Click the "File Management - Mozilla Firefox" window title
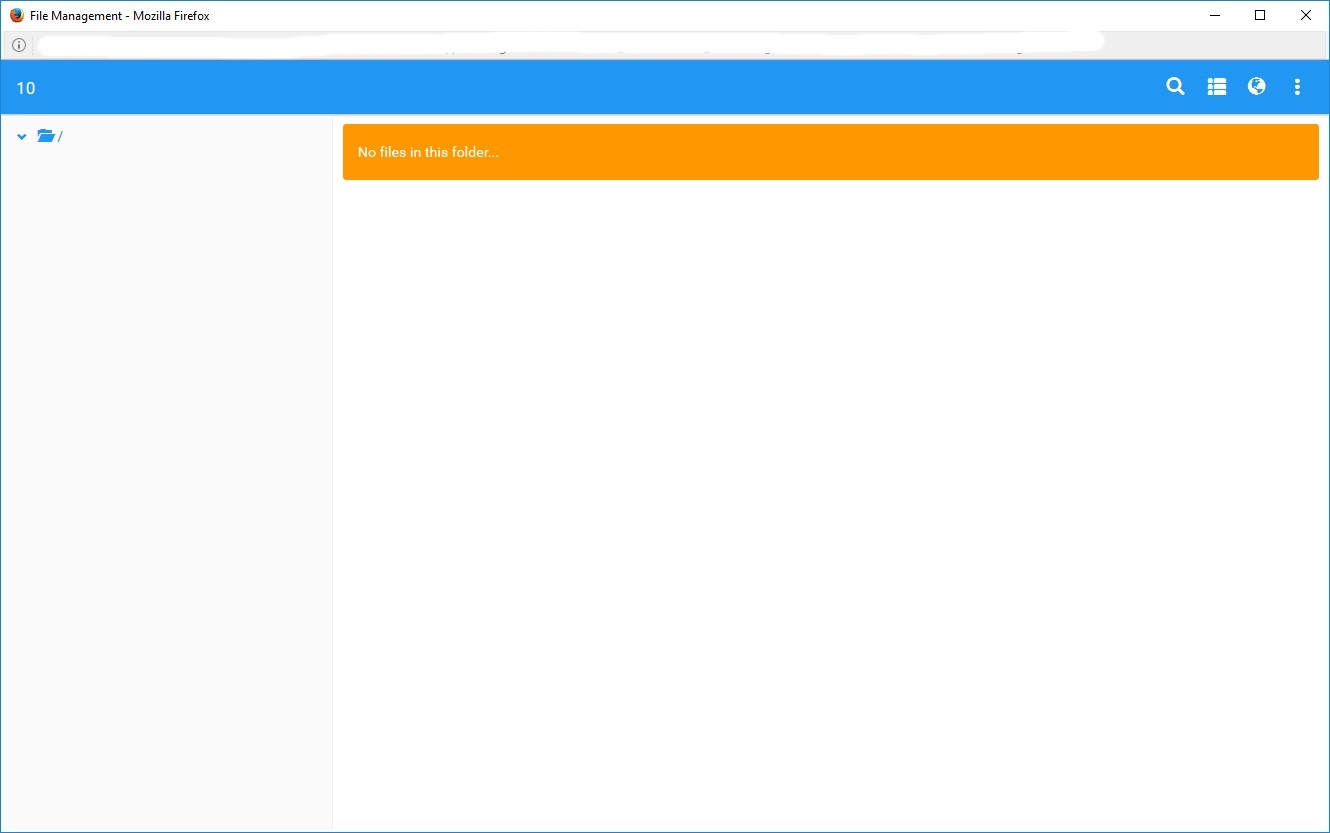This screenshot has width=1330, height=833. click(120, 16)
